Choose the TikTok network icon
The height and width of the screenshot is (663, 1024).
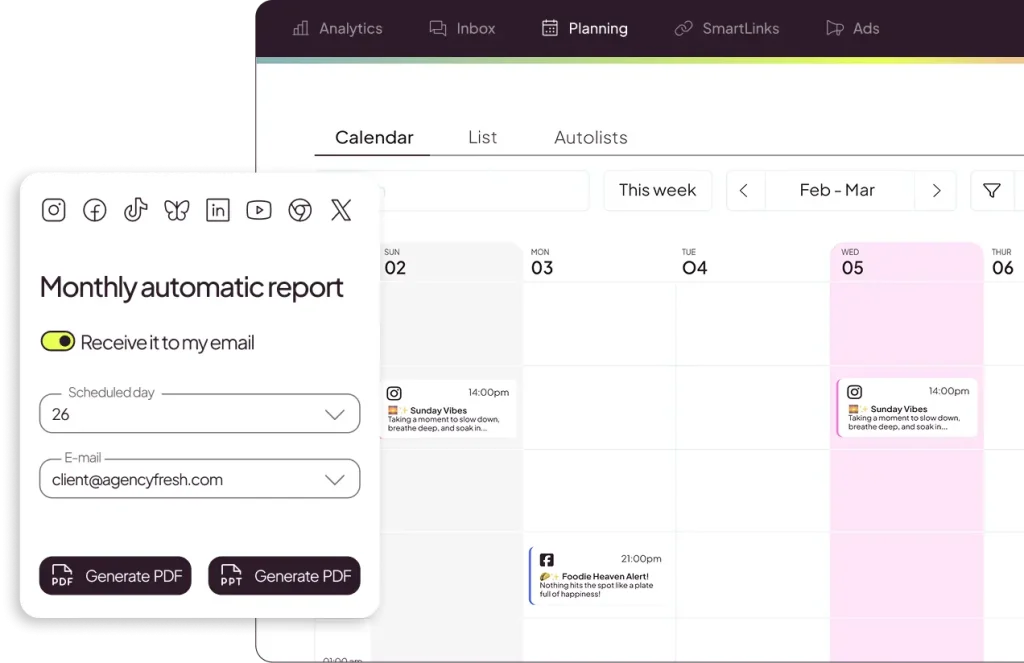136,210
